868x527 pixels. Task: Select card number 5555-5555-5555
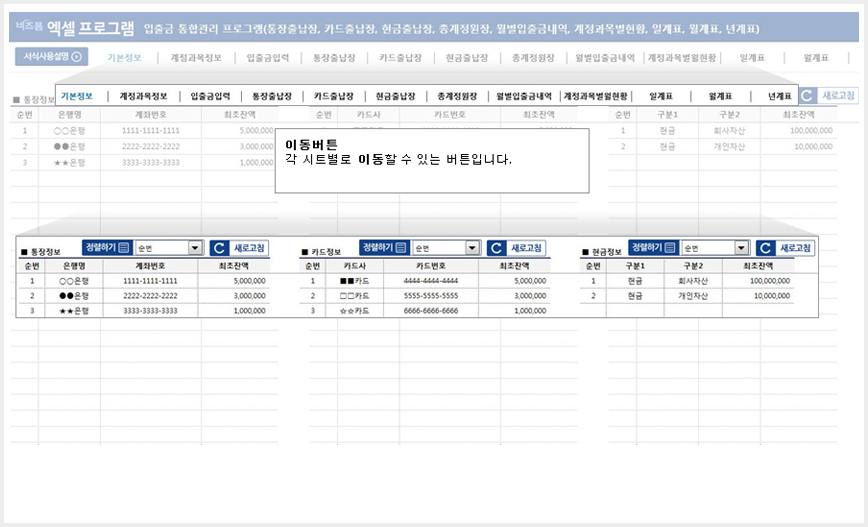click(431, 296)
